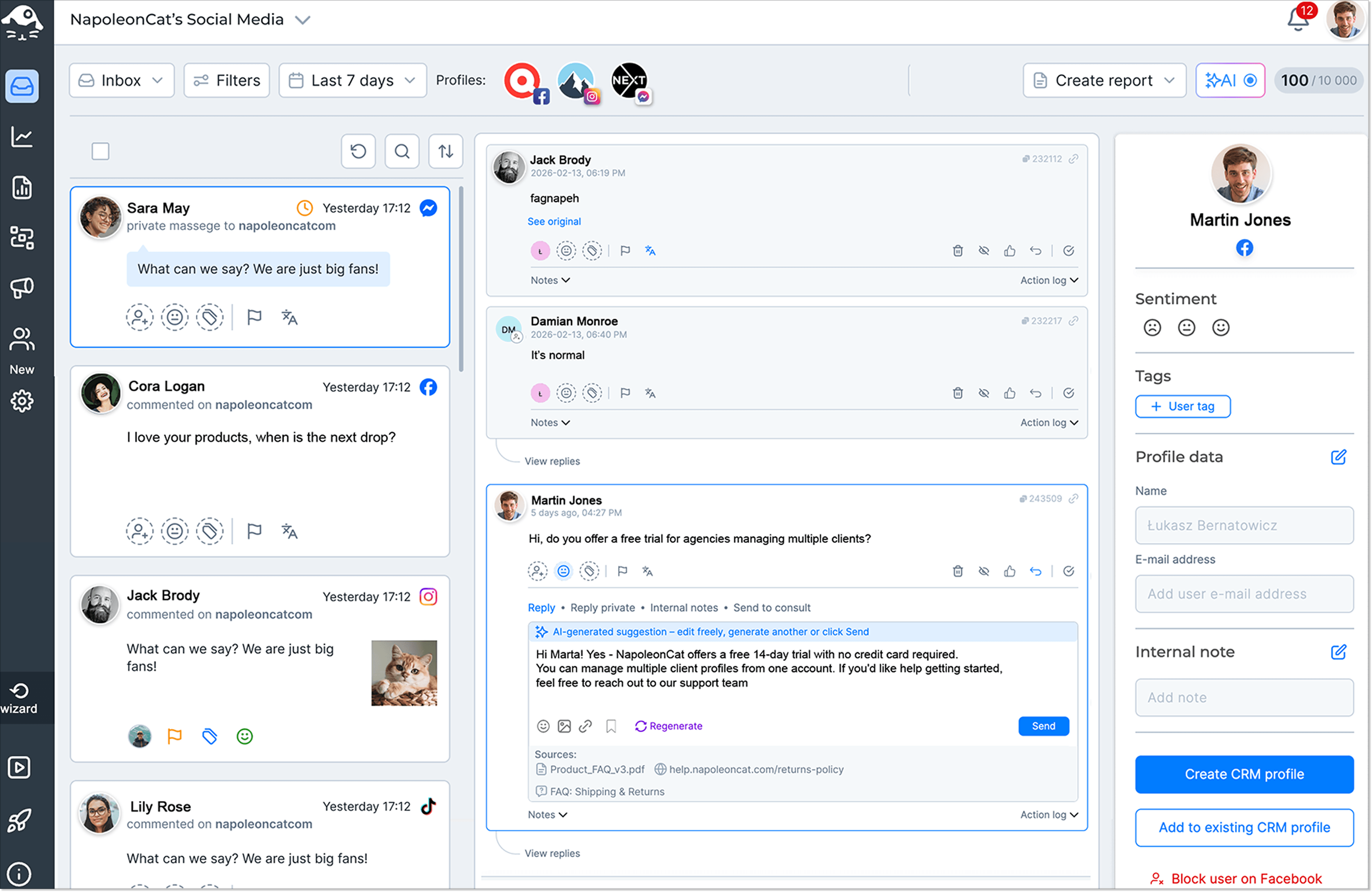Mark Martin Jones's comment as done

pyautogui.click(x=1068, y=571)
